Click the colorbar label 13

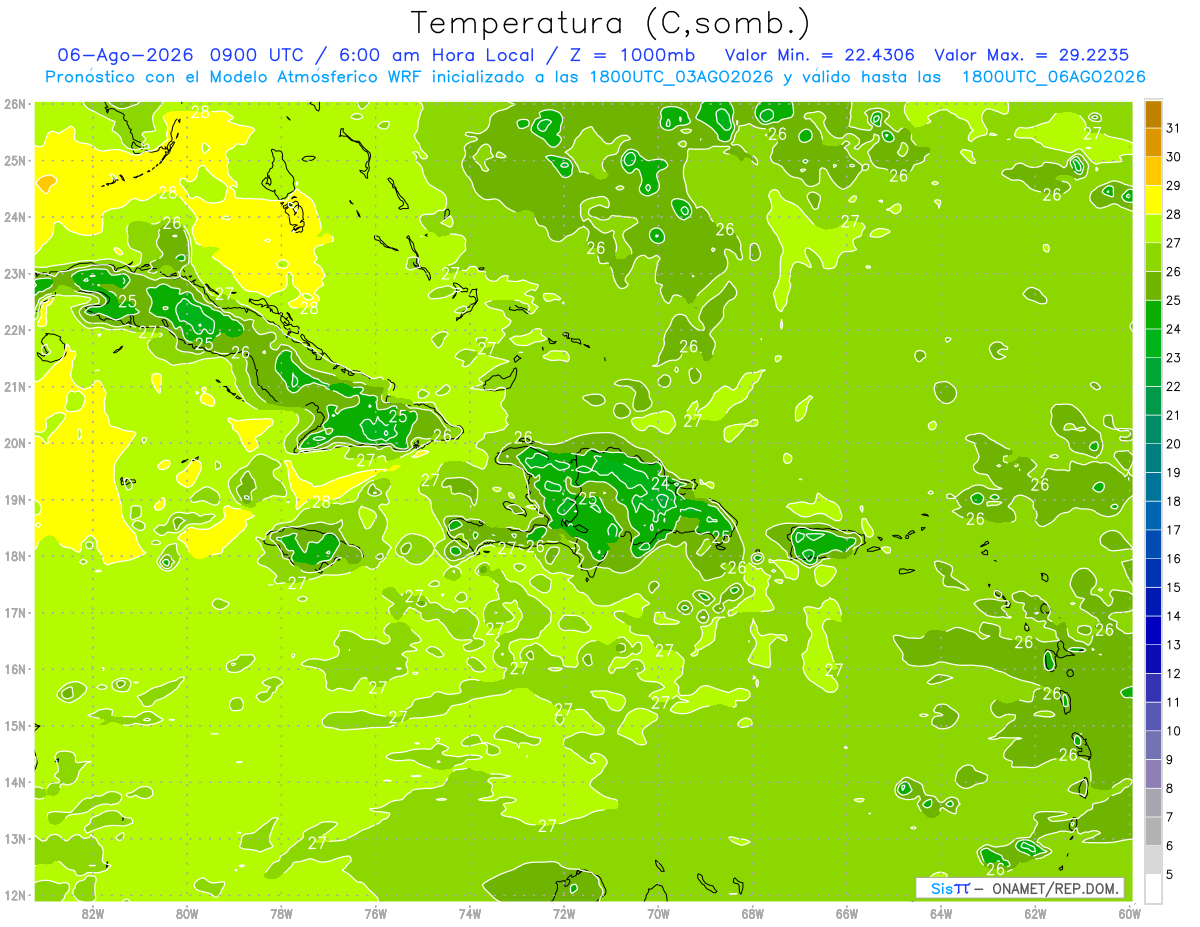[x=1173, y=645]
